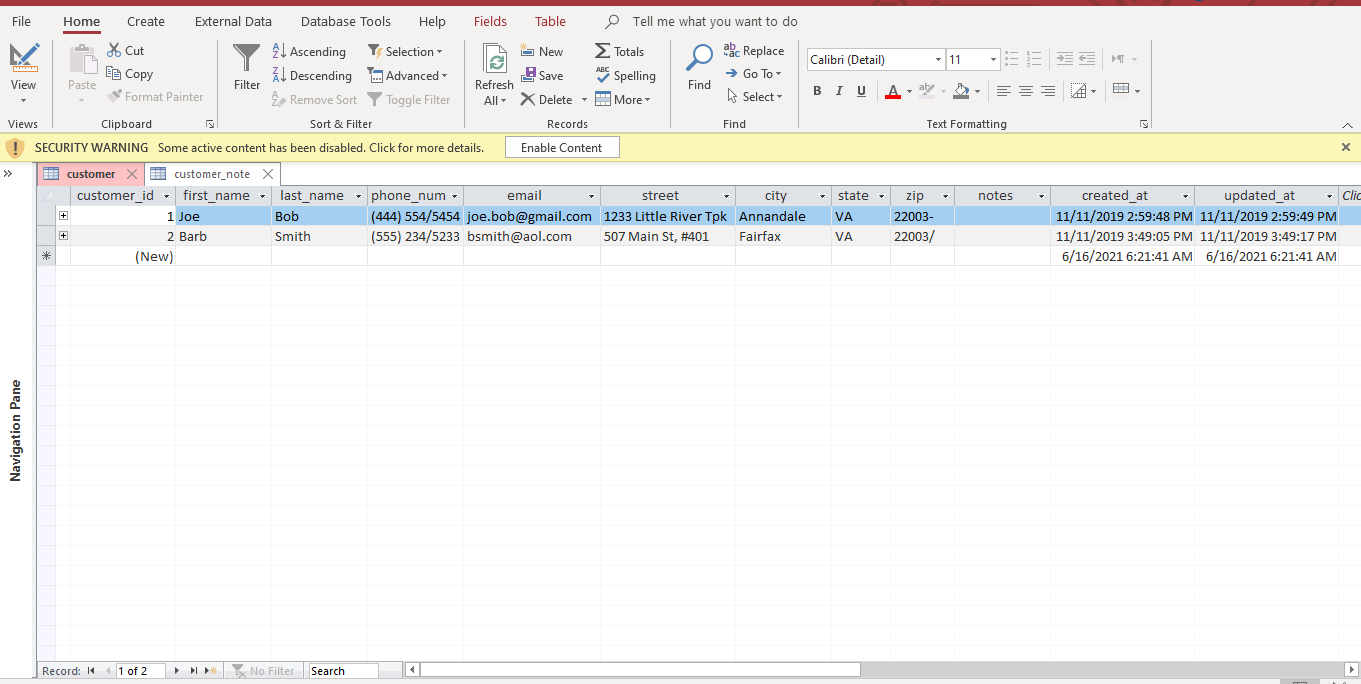
Task: Click Toggle Filter in Sort & Filter
Action: coord(409,99)
